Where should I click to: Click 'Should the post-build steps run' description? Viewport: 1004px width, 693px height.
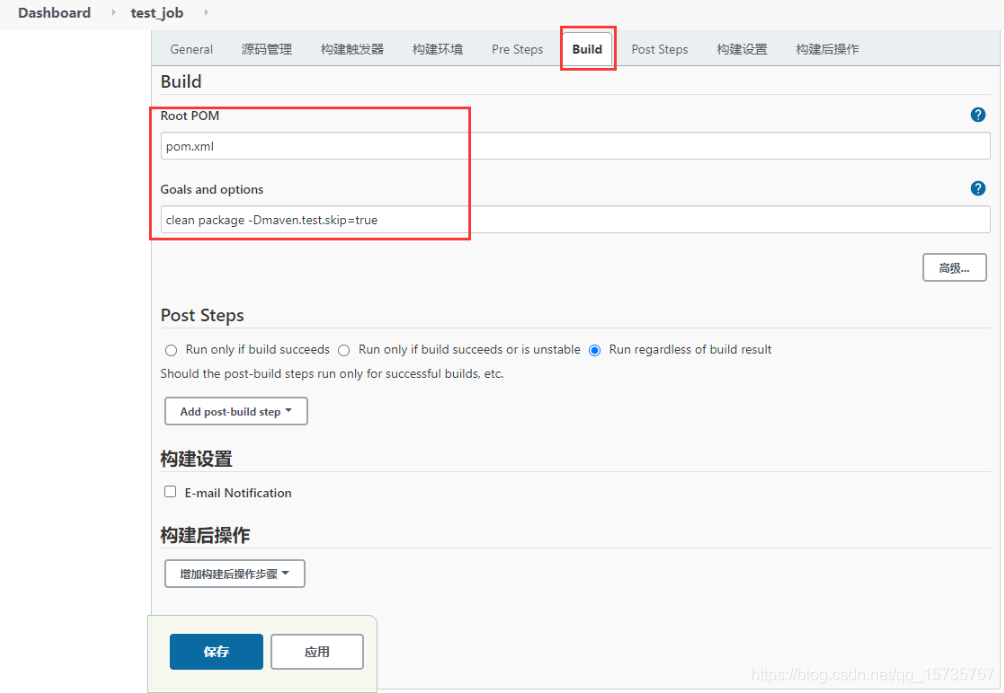click(332, 373)
